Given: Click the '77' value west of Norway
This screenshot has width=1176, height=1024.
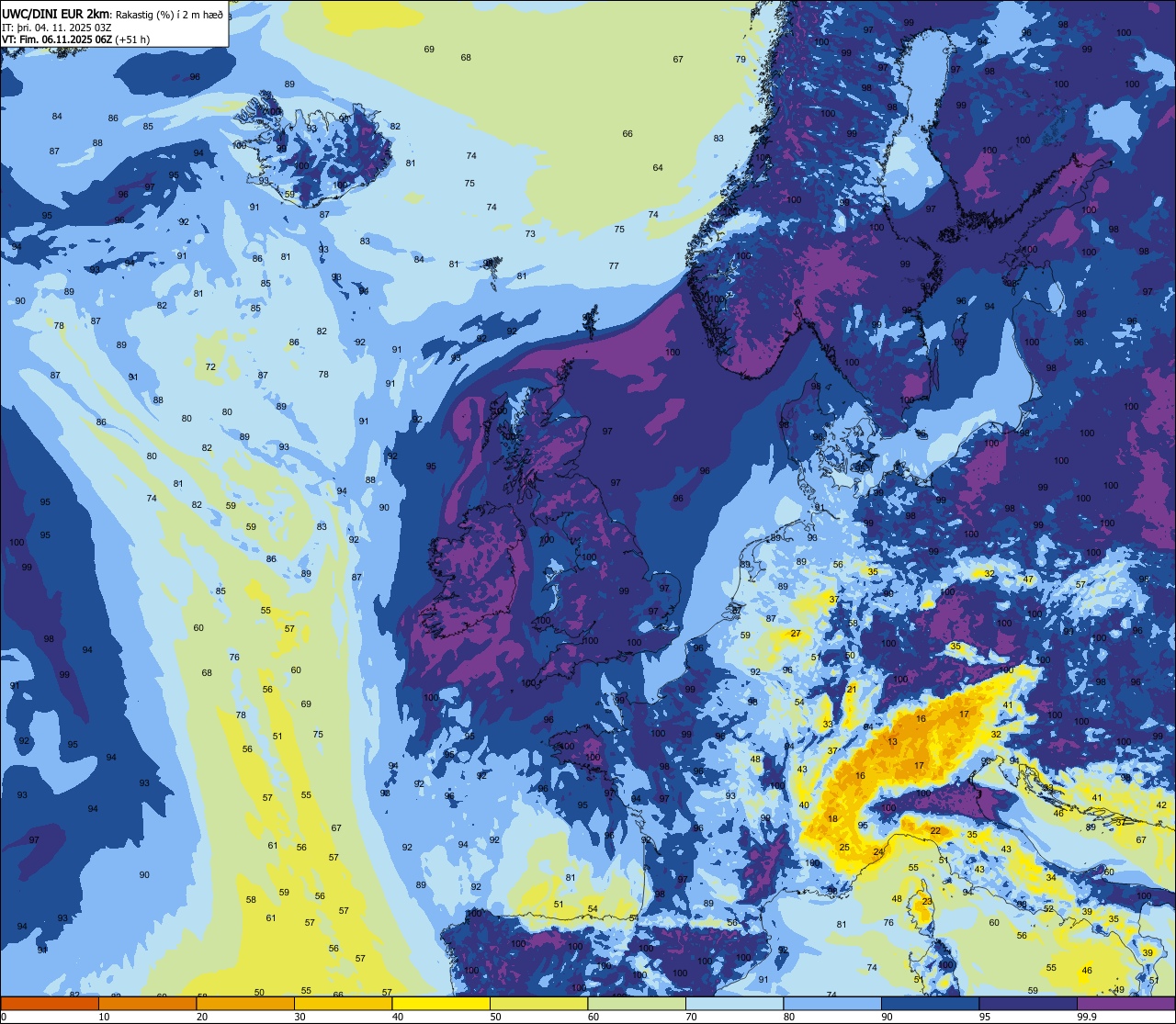Looking at the screenshot, I should pos(613,265).
